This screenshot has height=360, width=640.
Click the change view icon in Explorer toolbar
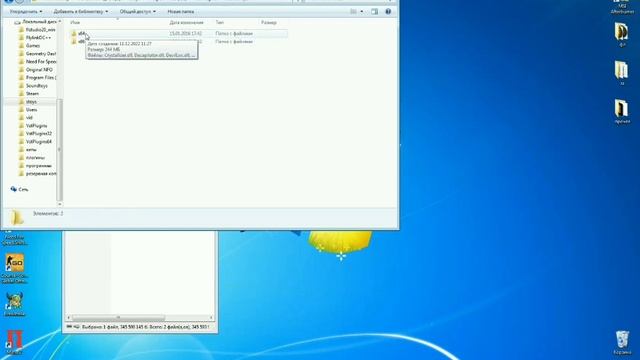353,11
